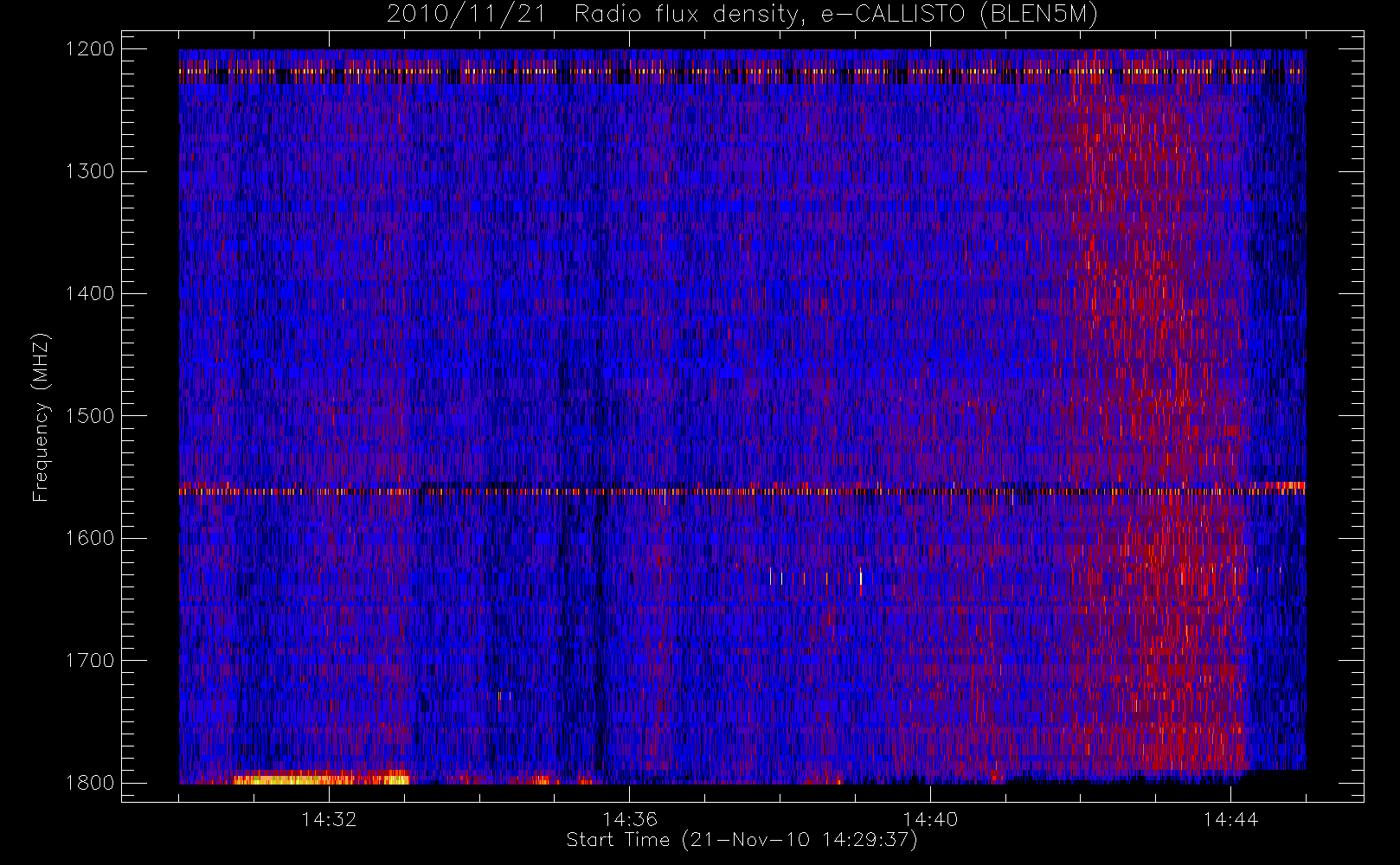Image resolution: width=1400 pixels, height=865 pixels.
Task: Click the 14:36 time tick label
Action: click(630, 819)
